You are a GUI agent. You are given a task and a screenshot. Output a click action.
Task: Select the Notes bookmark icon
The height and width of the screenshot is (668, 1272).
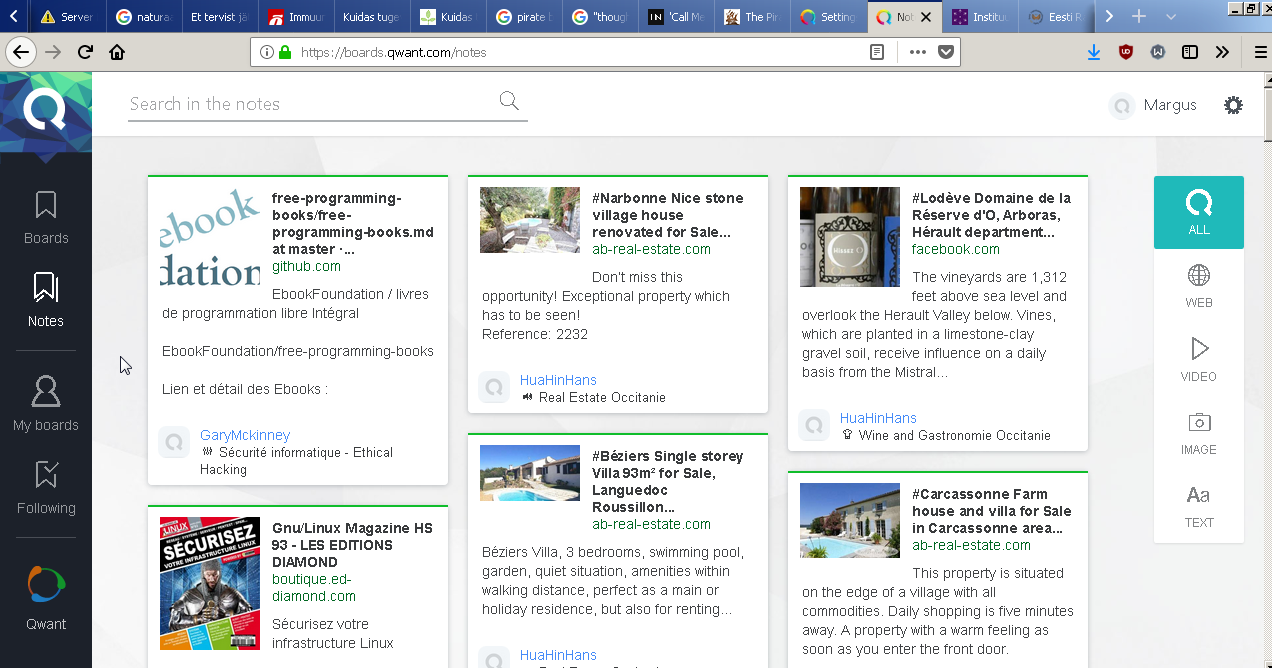[46, 287]
